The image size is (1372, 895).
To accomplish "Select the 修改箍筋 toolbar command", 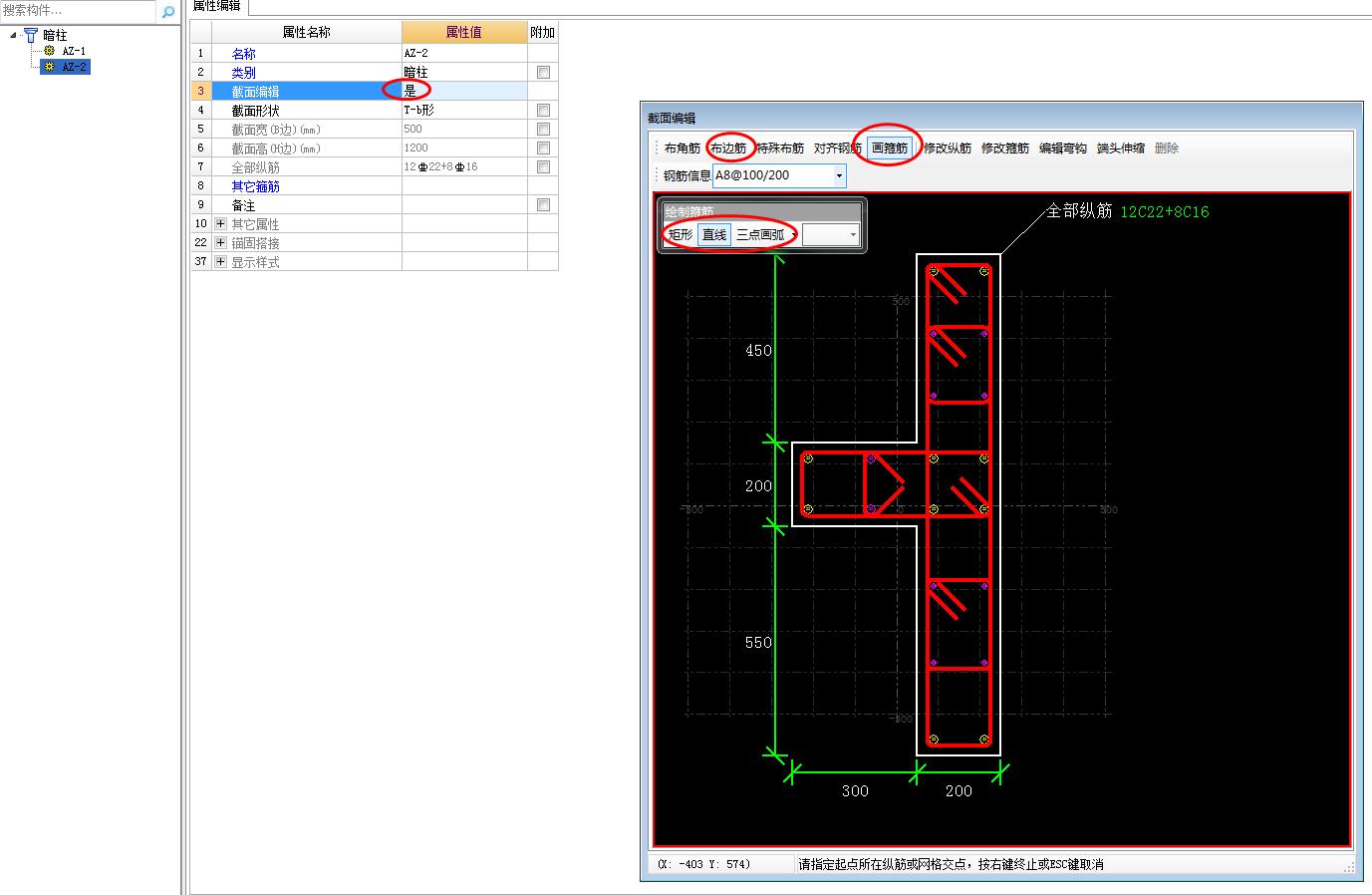I will pyautogui.click(x=1005, y=149).
